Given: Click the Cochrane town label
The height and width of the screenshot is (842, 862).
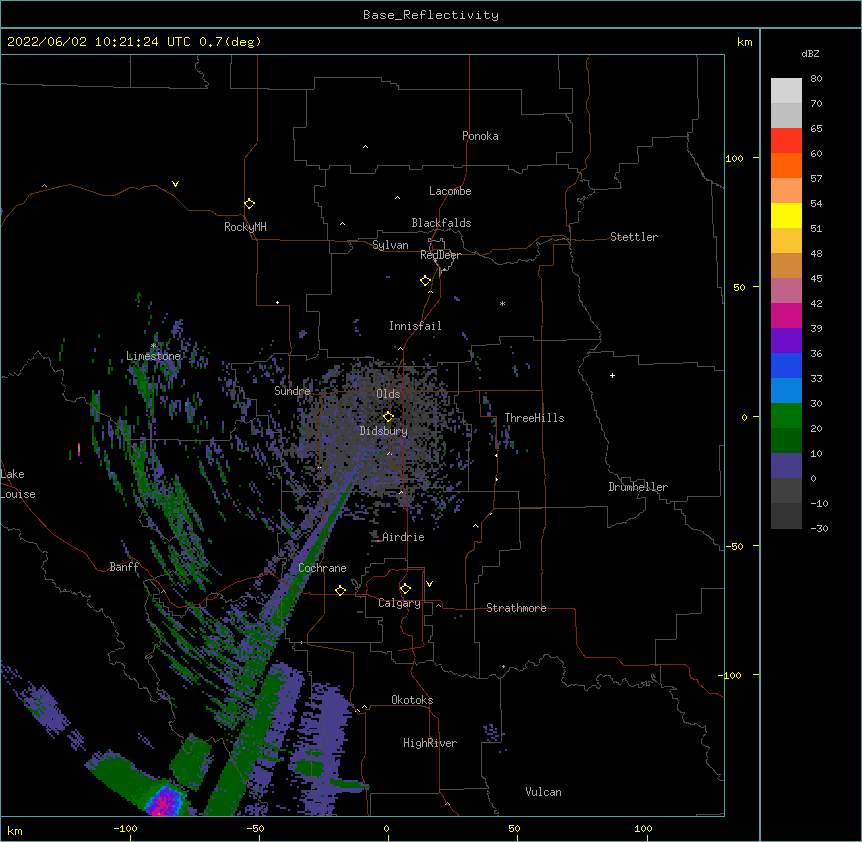Looking at the screenshot, I should [322, 568].
